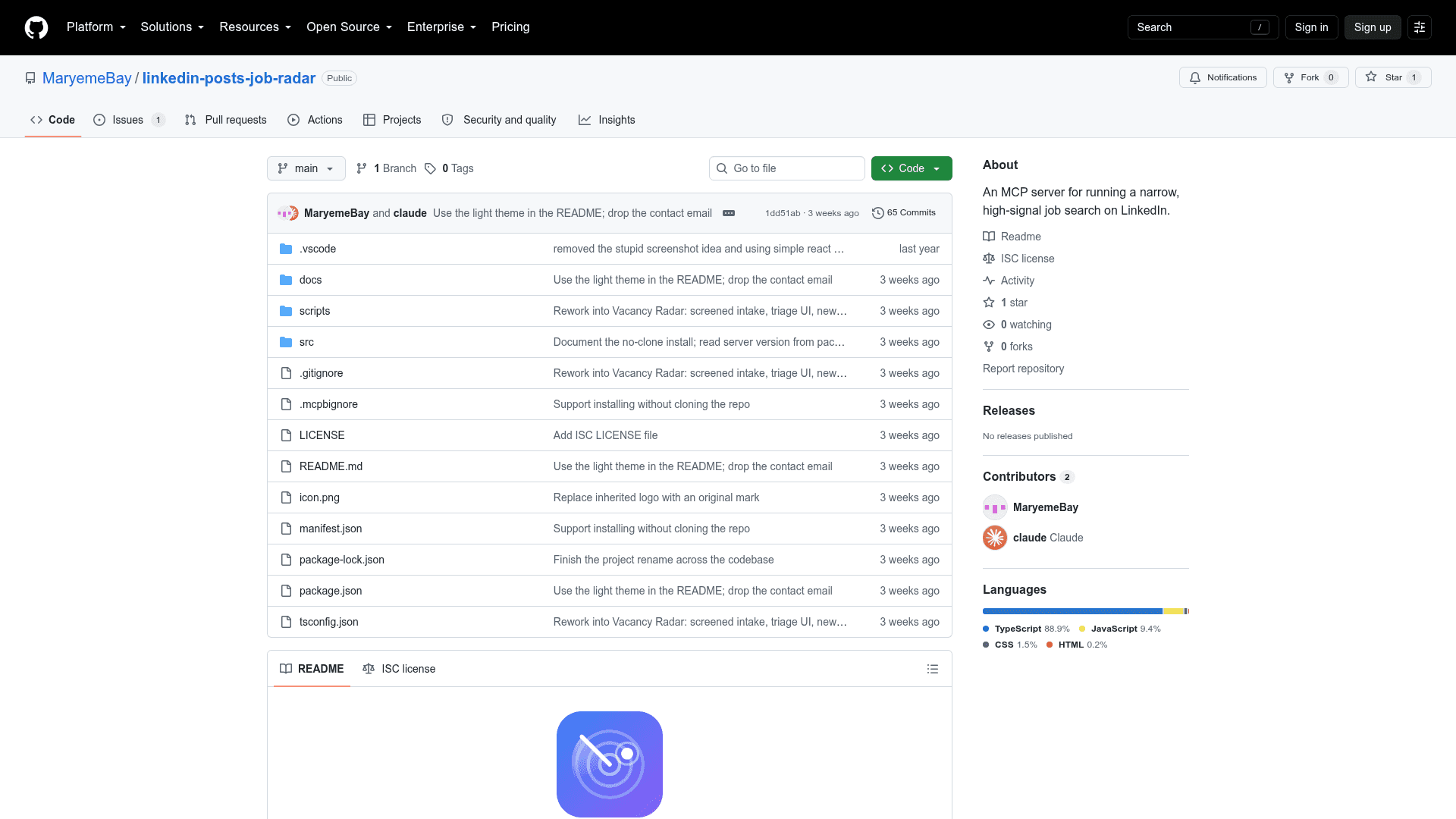Click the icon.png file icon
The image size is (1456, 819).
pyautogui.click(x=286, y=497)
